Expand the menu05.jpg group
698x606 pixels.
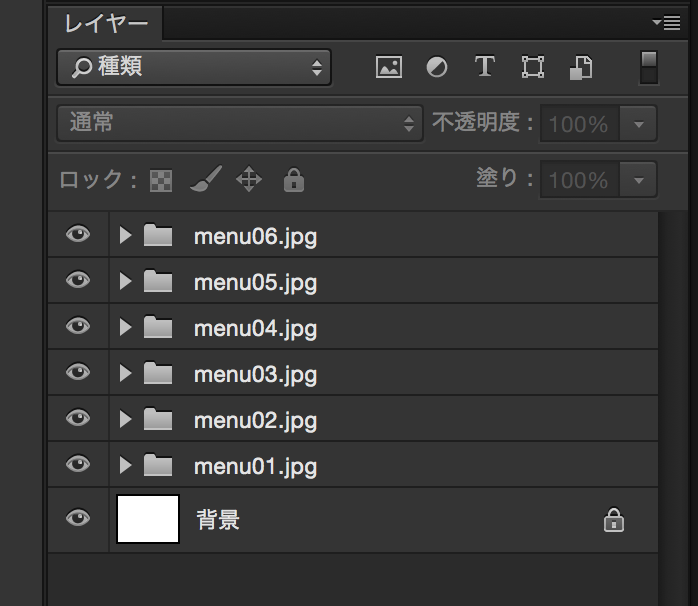click(125, 282)
